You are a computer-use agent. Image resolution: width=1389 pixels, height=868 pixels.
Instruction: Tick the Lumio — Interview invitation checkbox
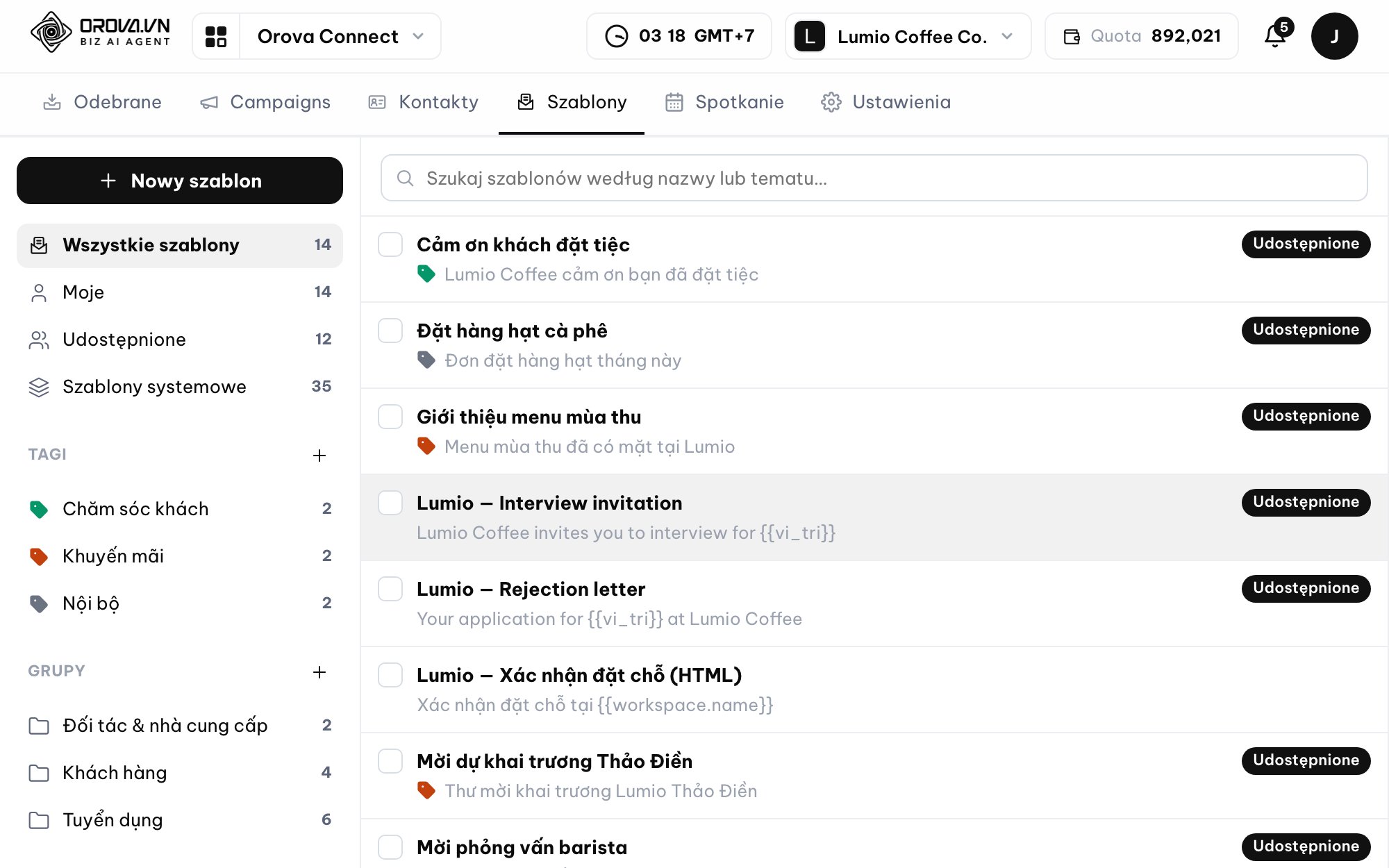click(x=390, y=503)
